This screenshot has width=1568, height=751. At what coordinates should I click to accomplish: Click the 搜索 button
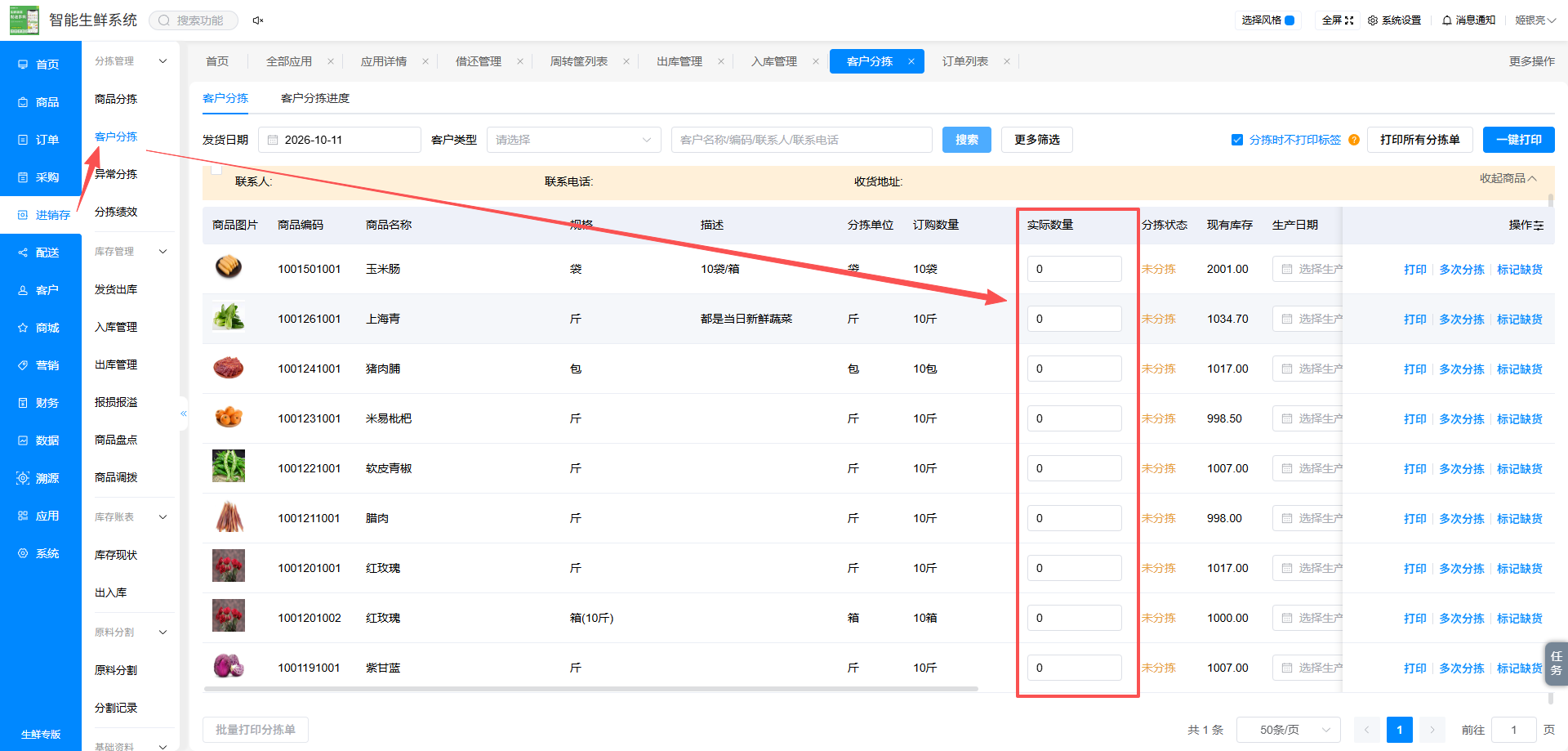pyautogui.click(x=967, y=140)
